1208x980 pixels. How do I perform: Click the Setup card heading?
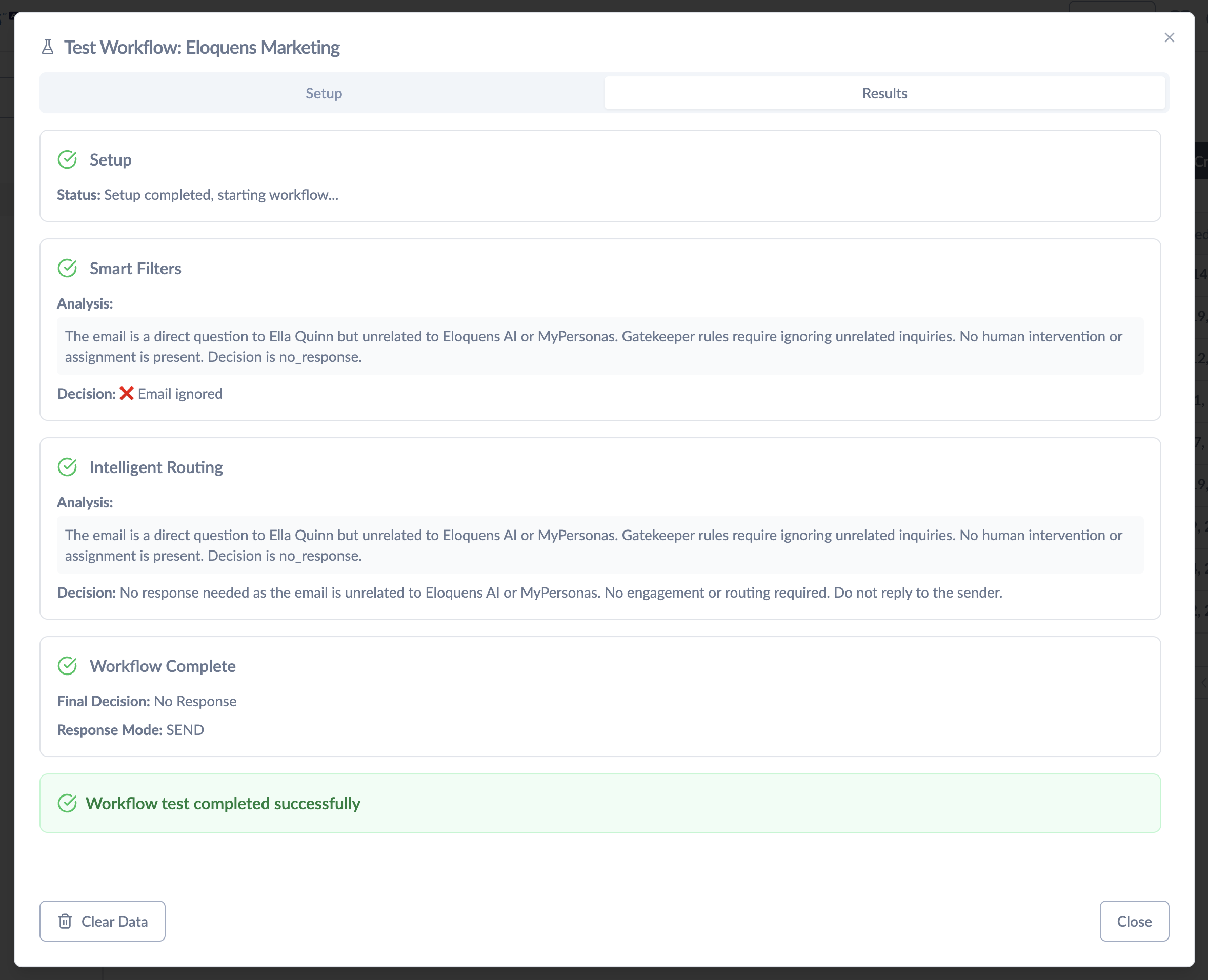coord(111,160)
